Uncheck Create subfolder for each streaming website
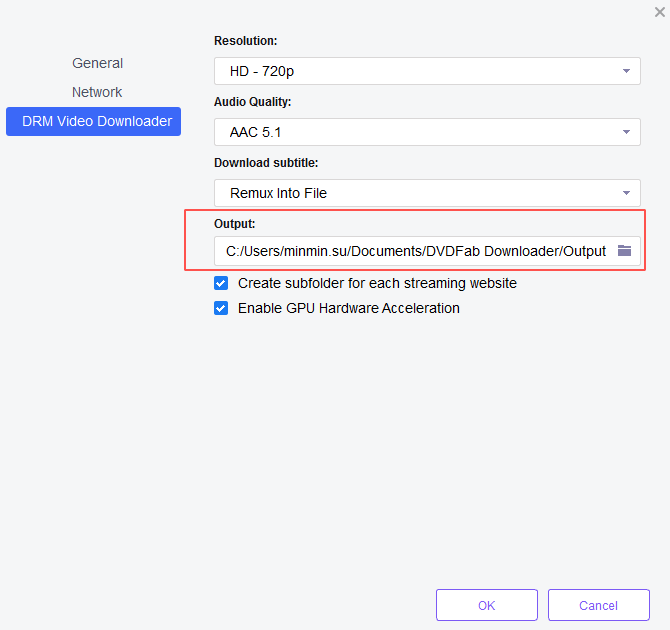670x630 pixels. 221,283
